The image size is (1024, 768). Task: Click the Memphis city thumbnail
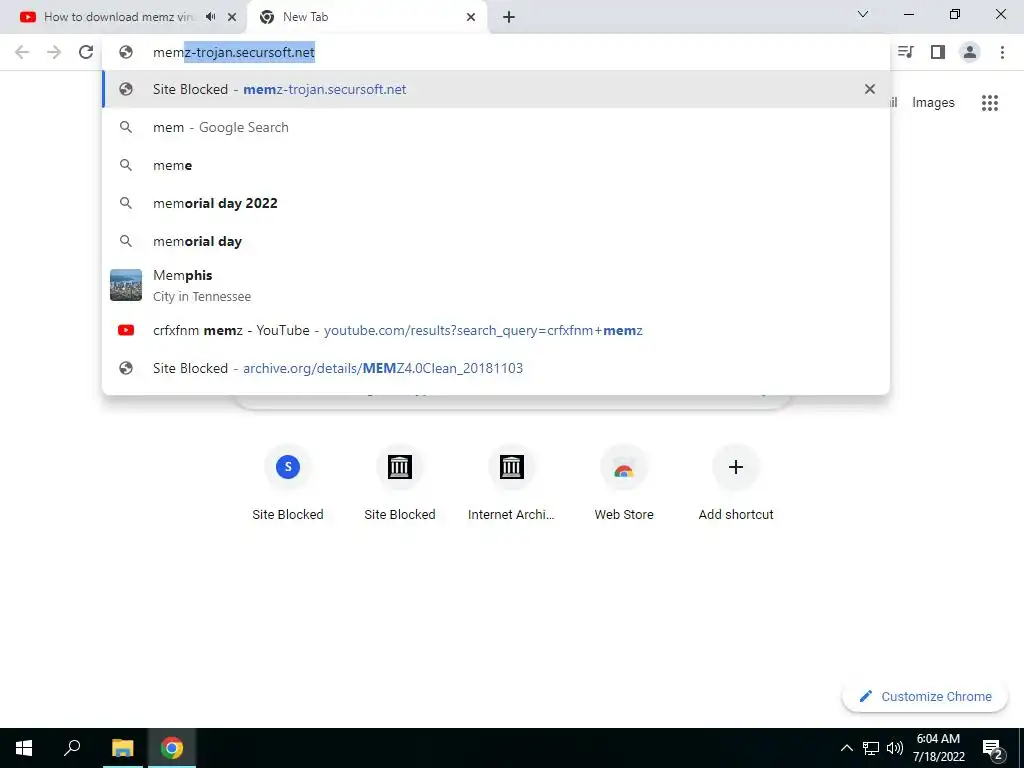[x=126, y=285]
